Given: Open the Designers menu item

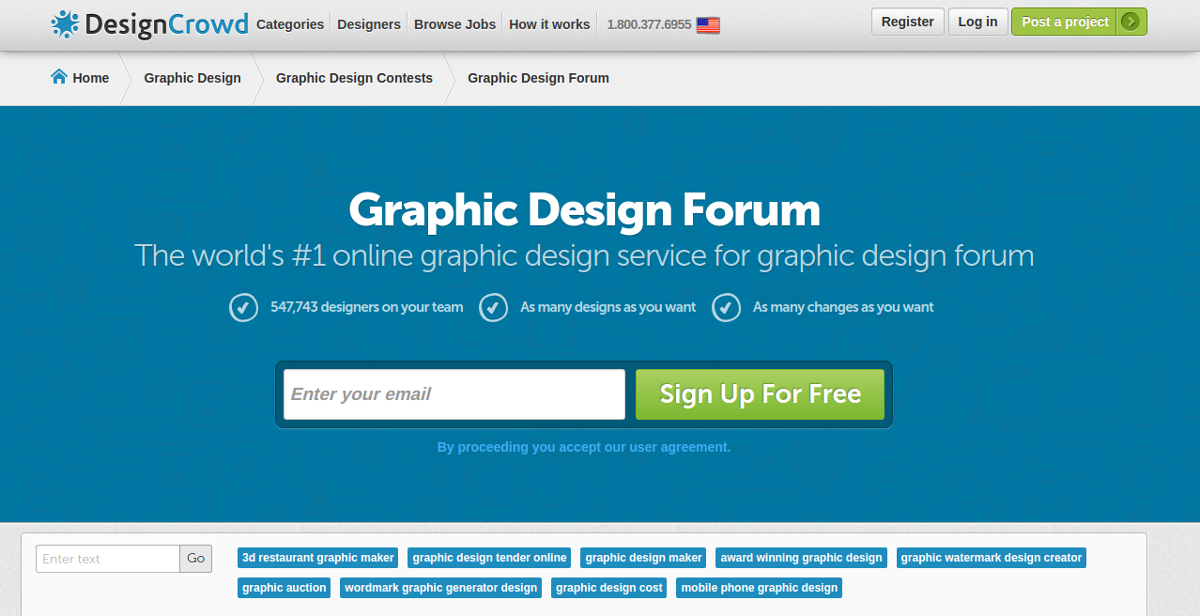Looking at the screenshot, I should 368,24.
